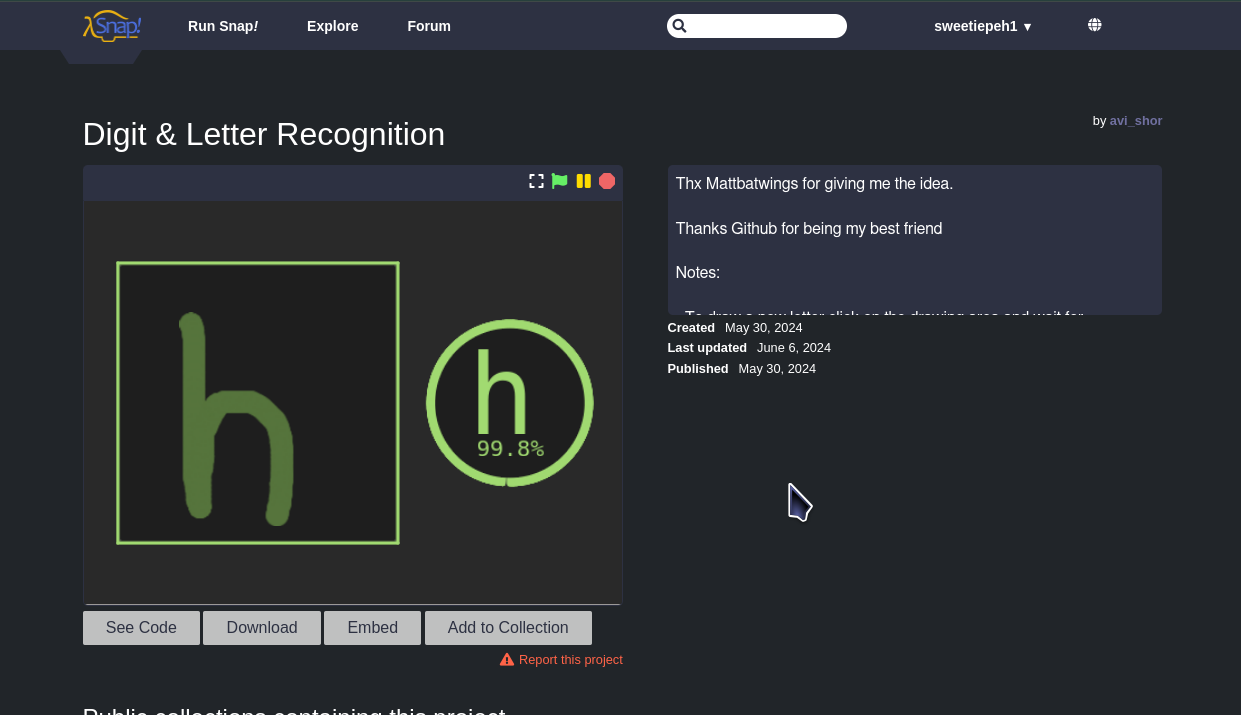Viewport: 1241px width, 715px height.
Task: Click the Embed button
Action: [x=372, y=628]
